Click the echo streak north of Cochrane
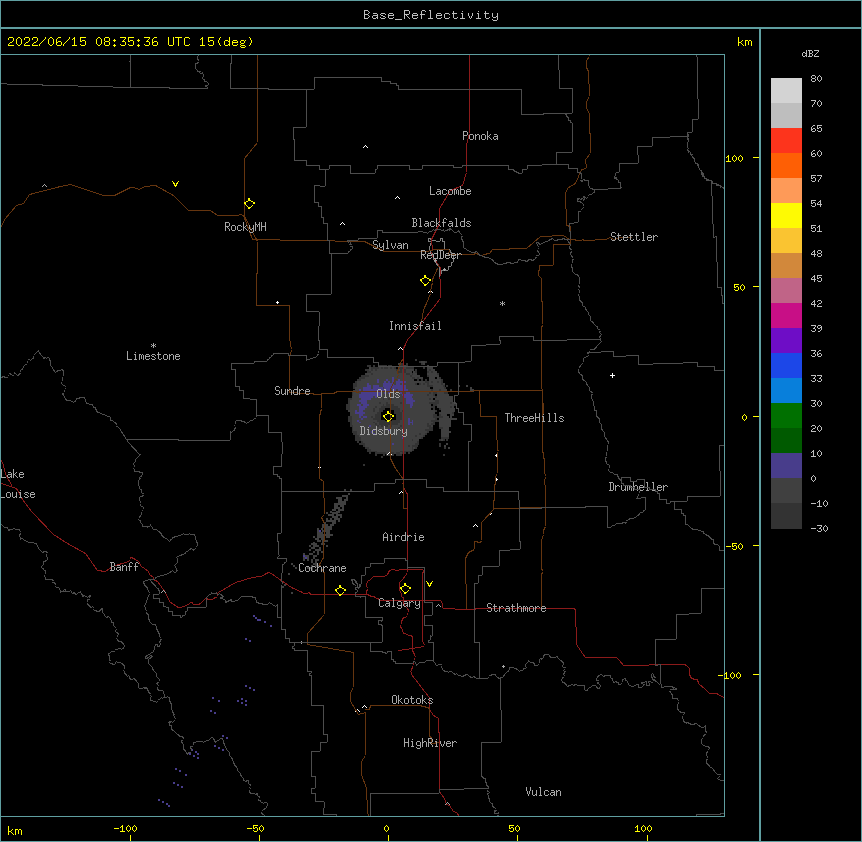 tap(328, 527)
